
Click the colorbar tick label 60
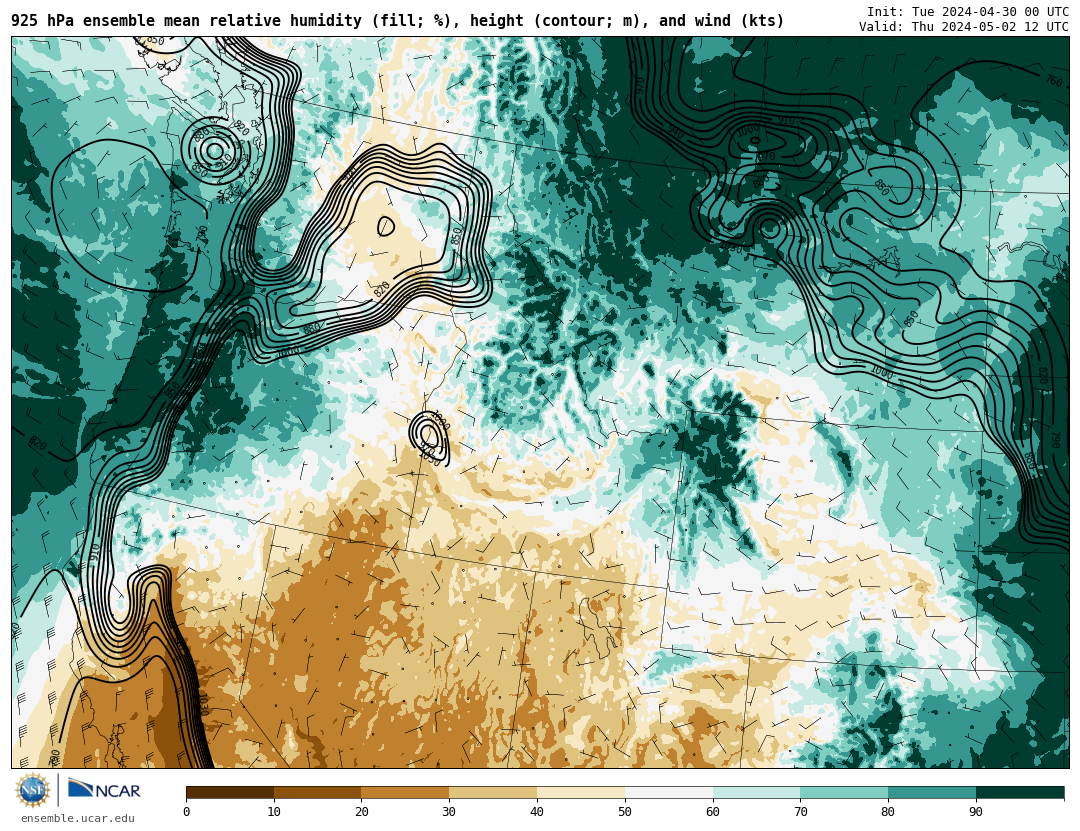tap(713, 812)
